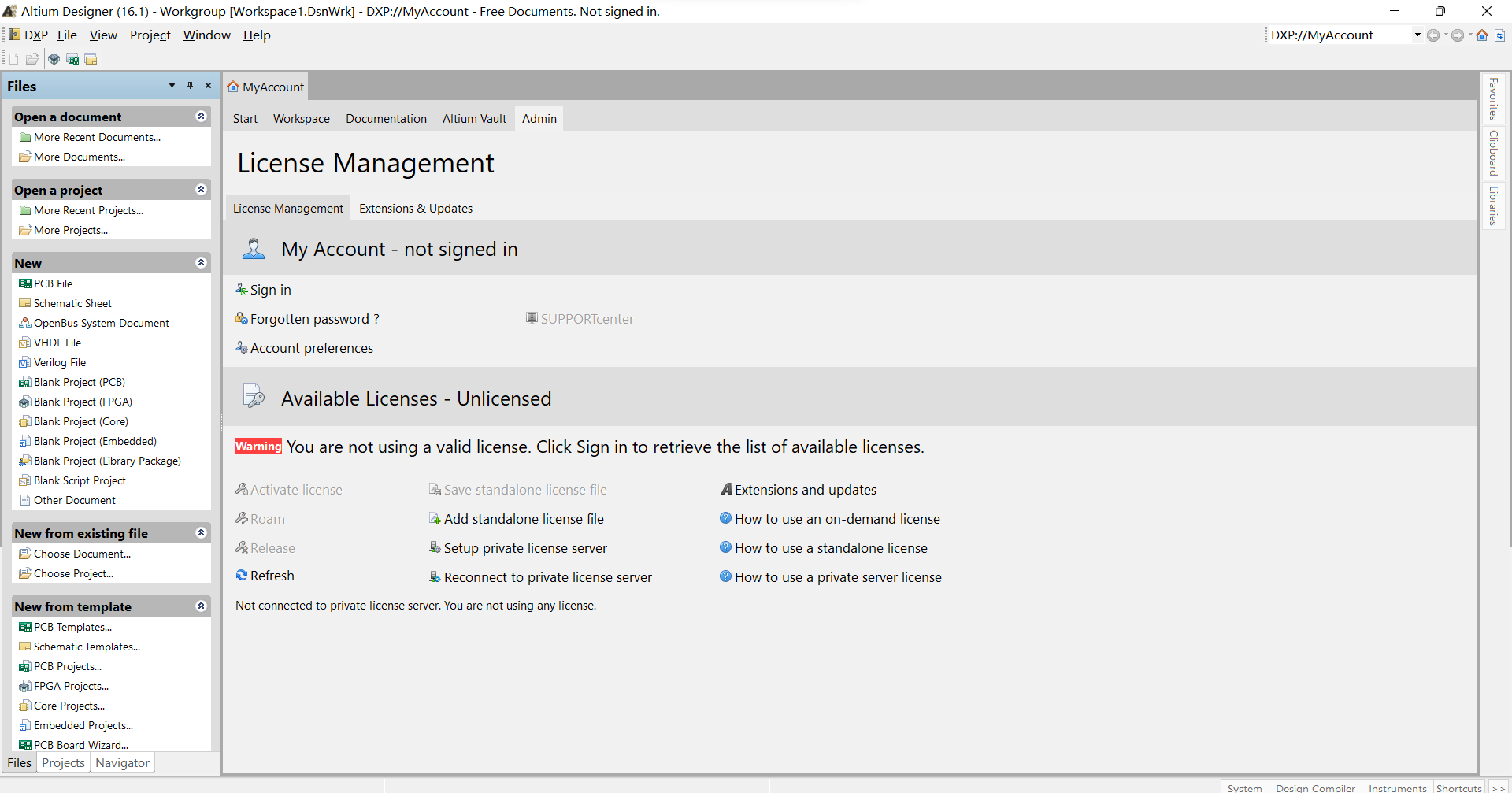Open the Favorites side panel

click(1493, 98)
